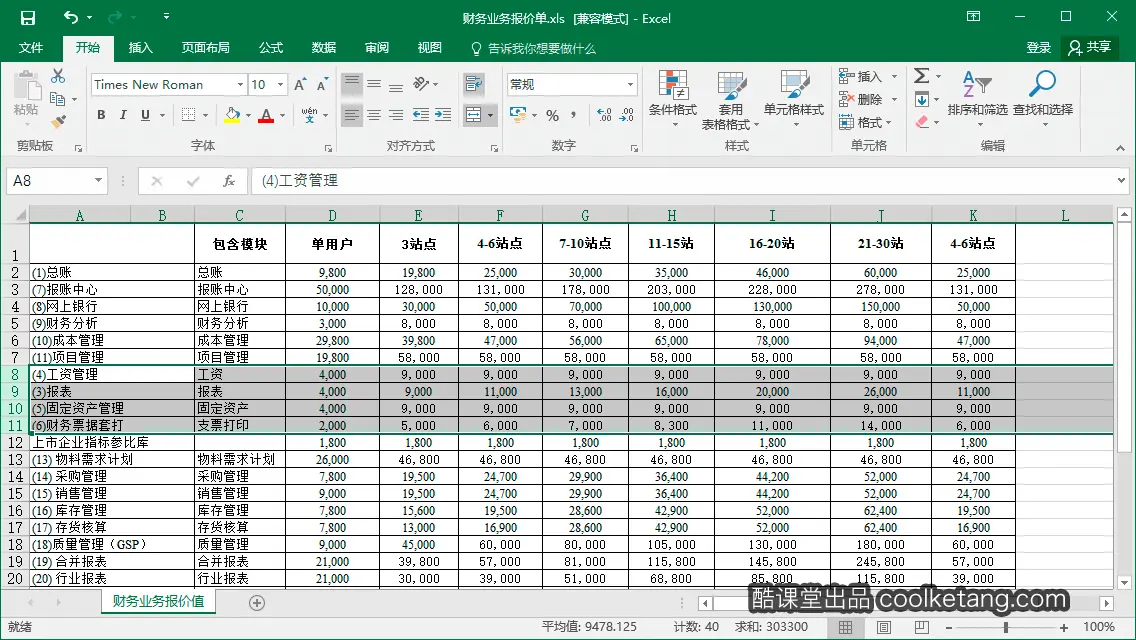Click the add new sheet plus icon

pyautogui.click(x=257, y=602)
